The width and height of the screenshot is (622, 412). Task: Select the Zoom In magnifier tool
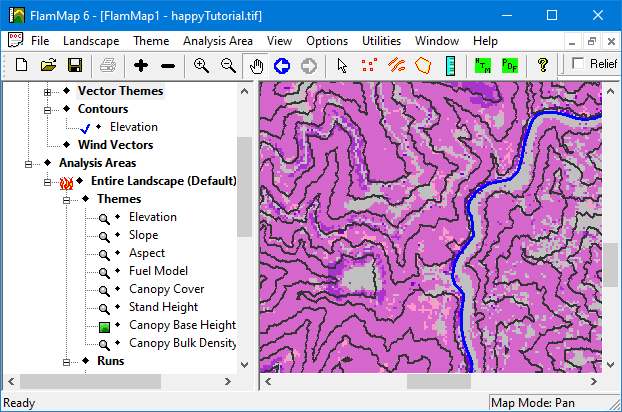click(x=201, y=65)
